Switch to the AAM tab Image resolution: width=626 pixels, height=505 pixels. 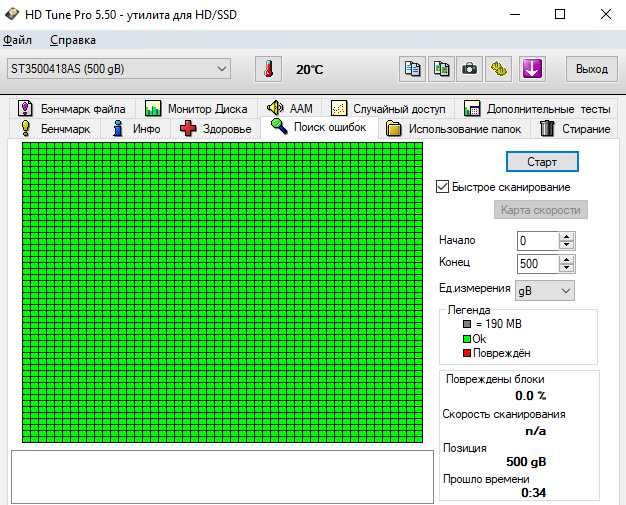pyautogui.click(x=290, y=108)
